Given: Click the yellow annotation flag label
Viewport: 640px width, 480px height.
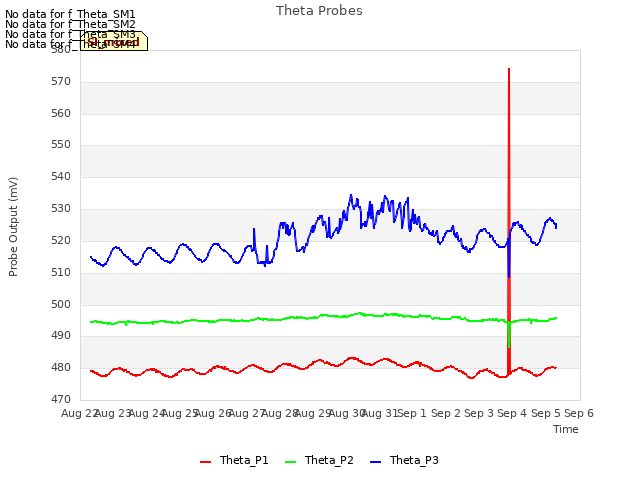Looking at the screenshot, I should click(x=113, y=41).
